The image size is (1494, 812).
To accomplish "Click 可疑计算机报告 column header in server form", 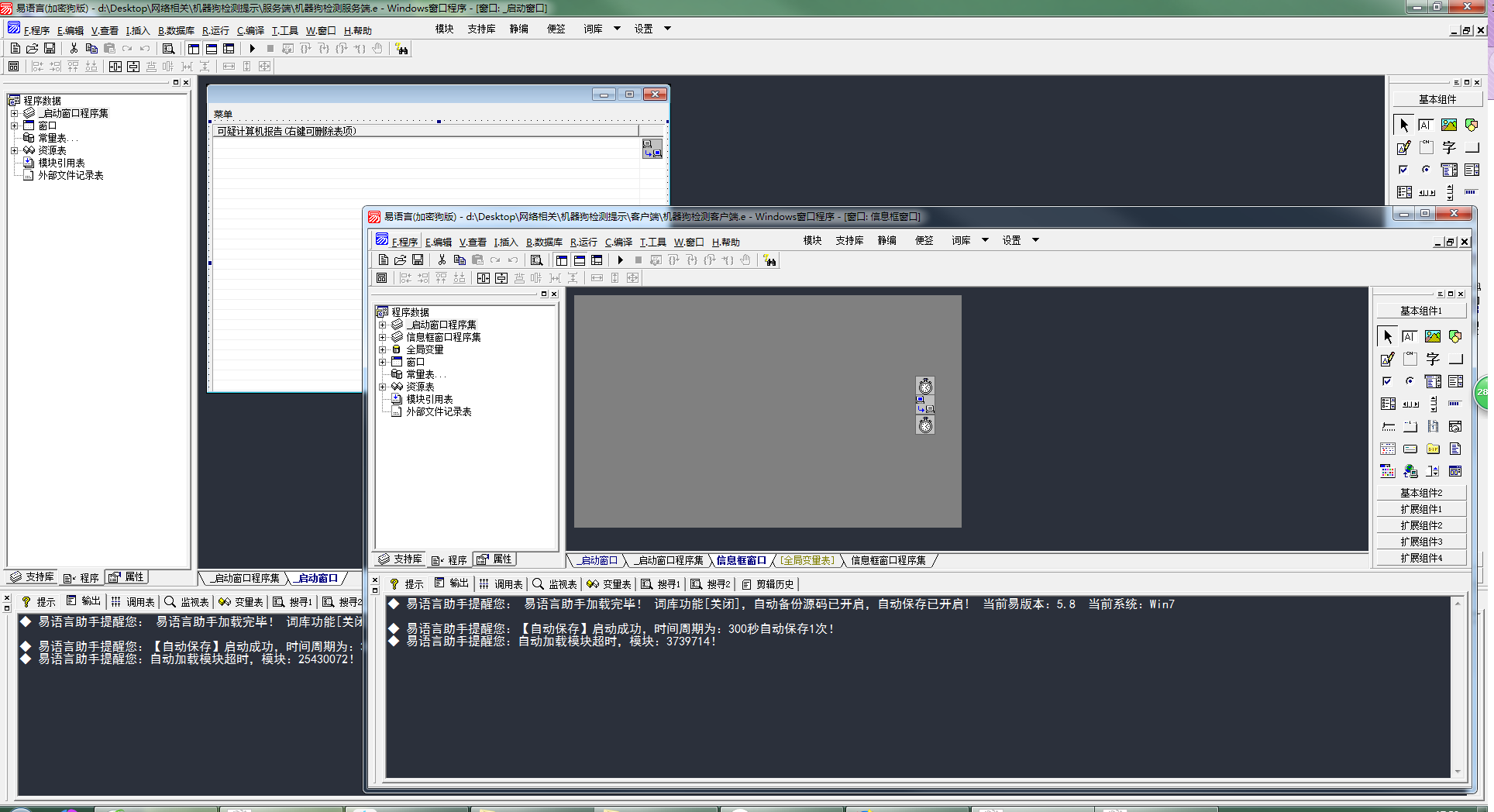I will click(425, 131).
